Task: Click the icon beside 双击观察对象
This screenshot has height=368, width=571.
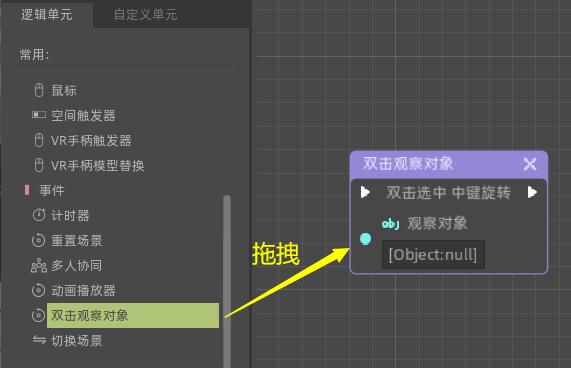Action: (x=39, y=315)
